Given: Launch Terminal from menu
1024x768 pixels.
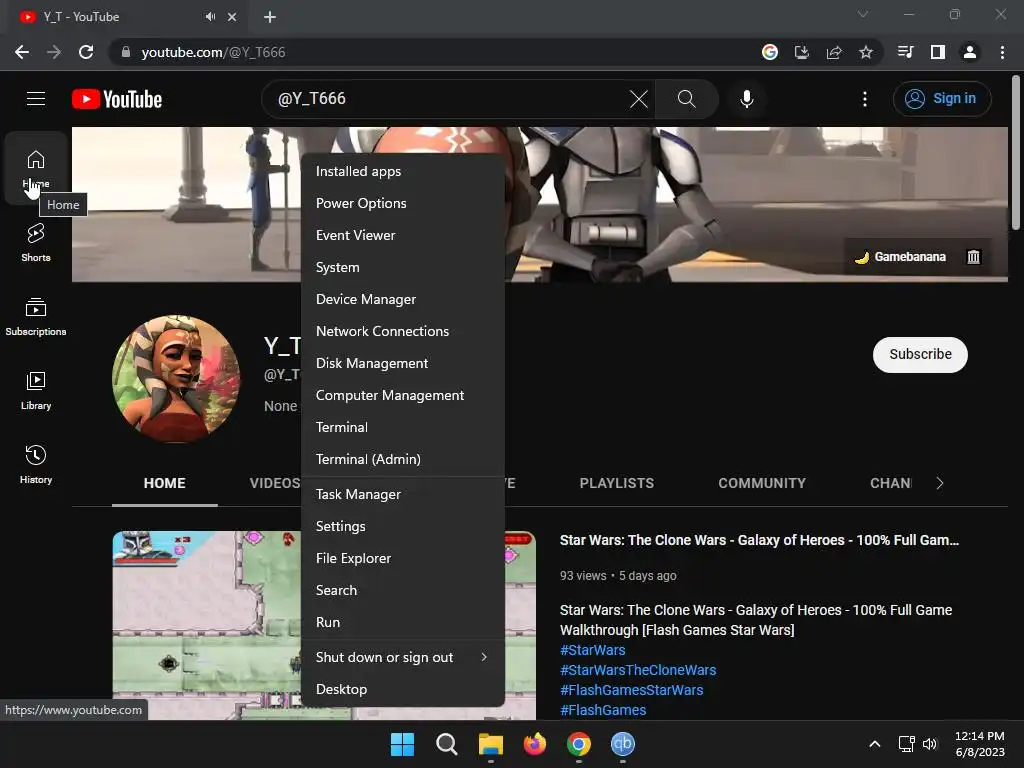Looking at the screenshot, I should pos(402,427).
